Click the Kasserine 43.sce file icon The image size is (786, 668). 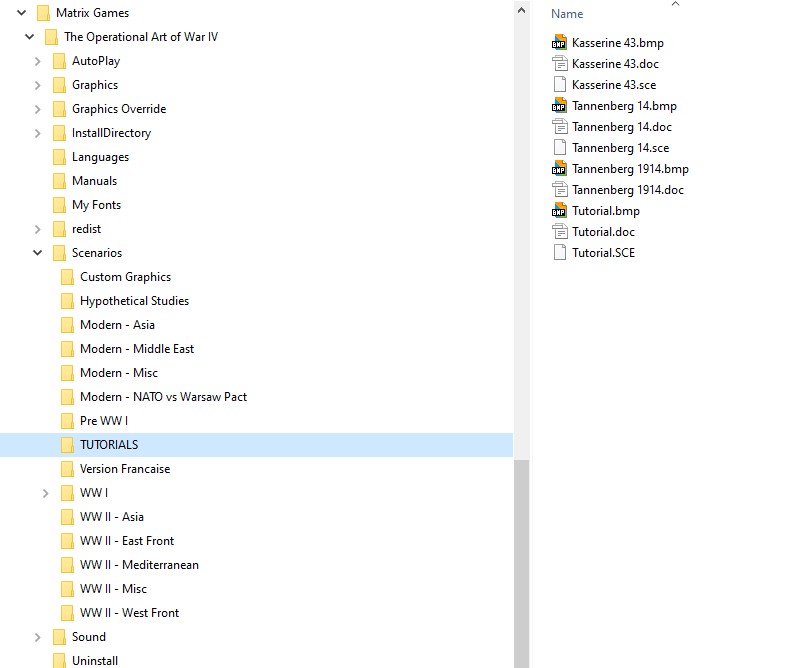tap(559, 85)
